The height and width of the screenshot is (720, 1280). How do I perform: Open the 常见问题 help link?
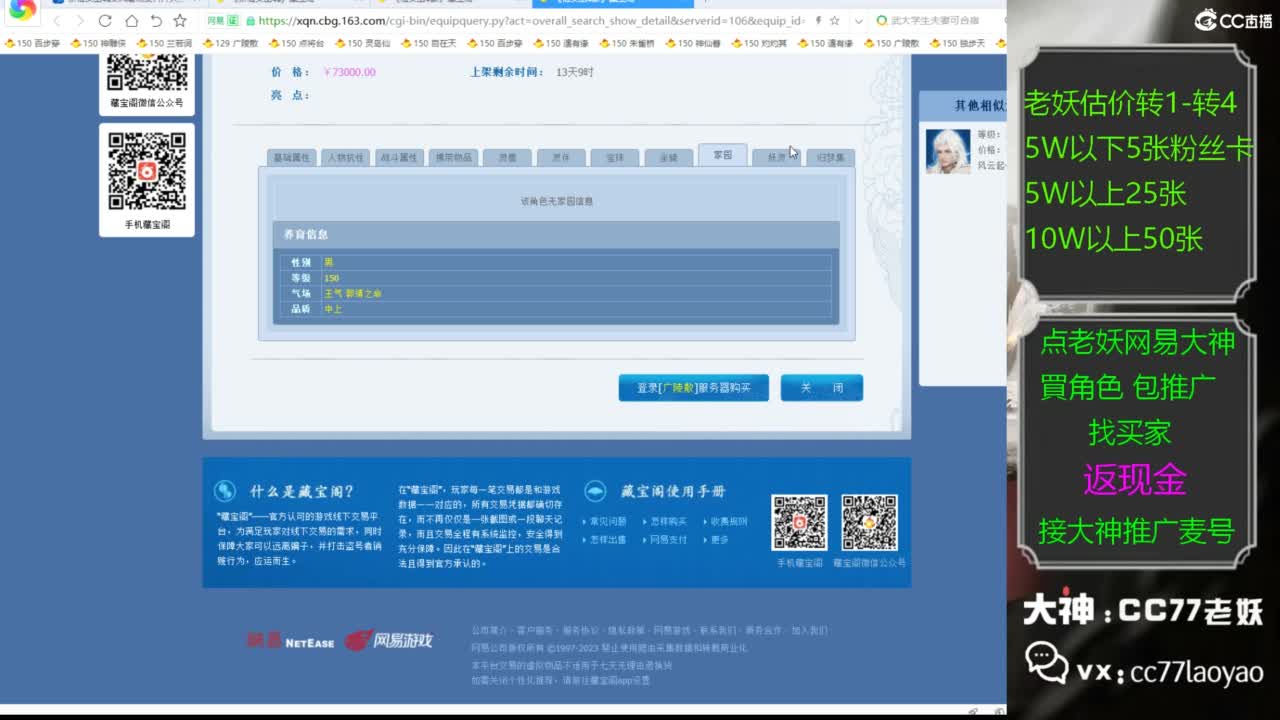click(x=608, y=521)
